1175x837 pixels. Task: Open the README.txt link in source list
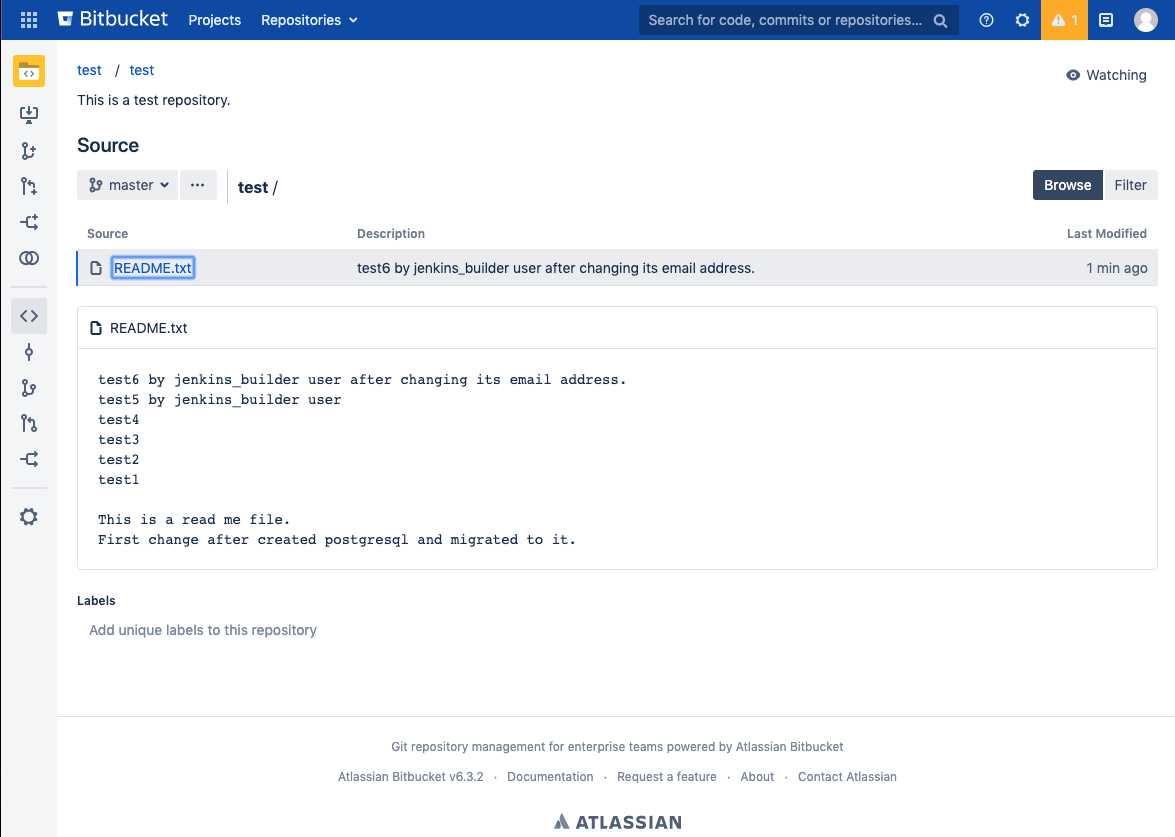pyautogui.click(x=153, y=268)
